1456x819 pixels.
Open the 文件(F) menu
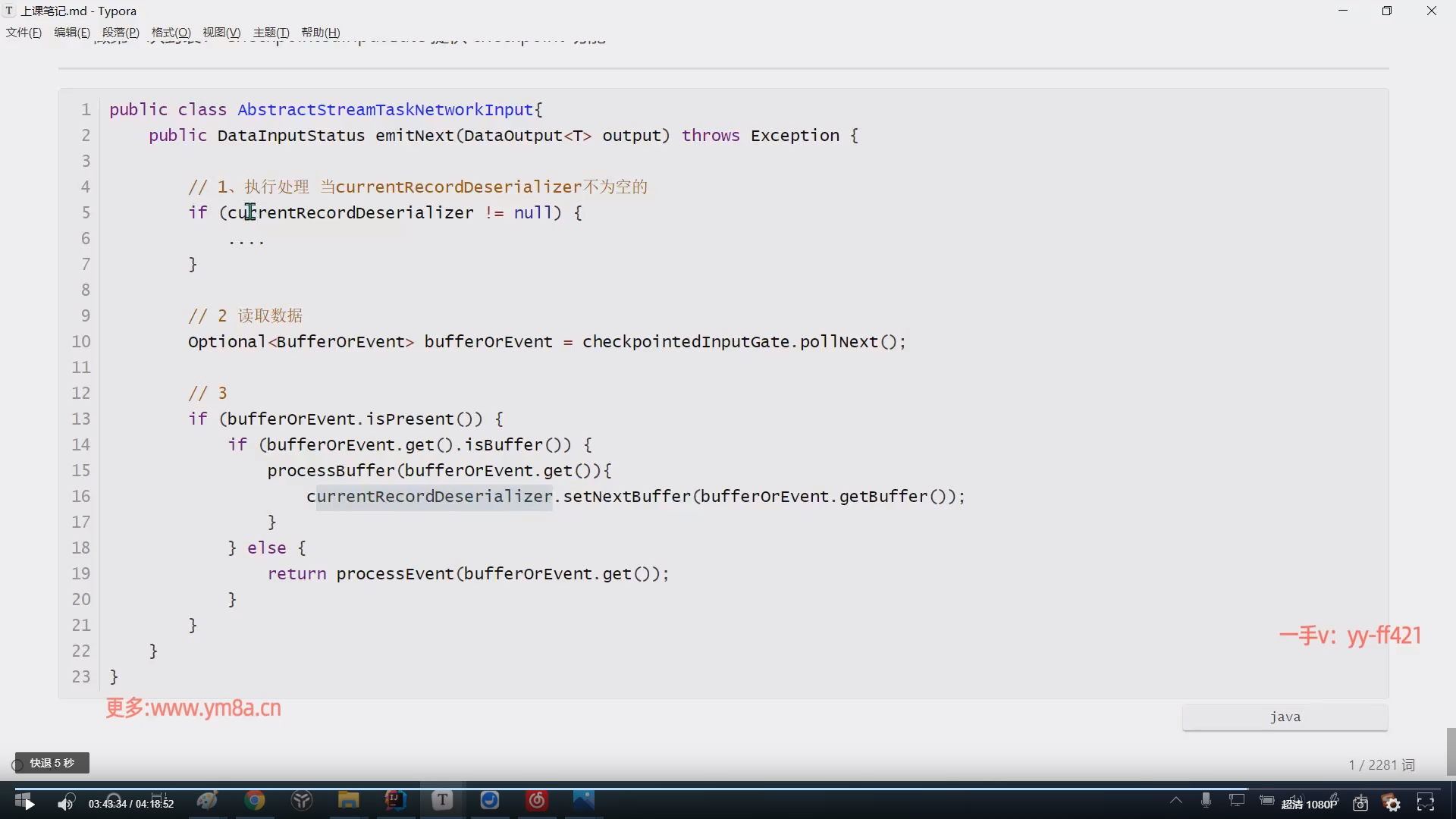24,33
